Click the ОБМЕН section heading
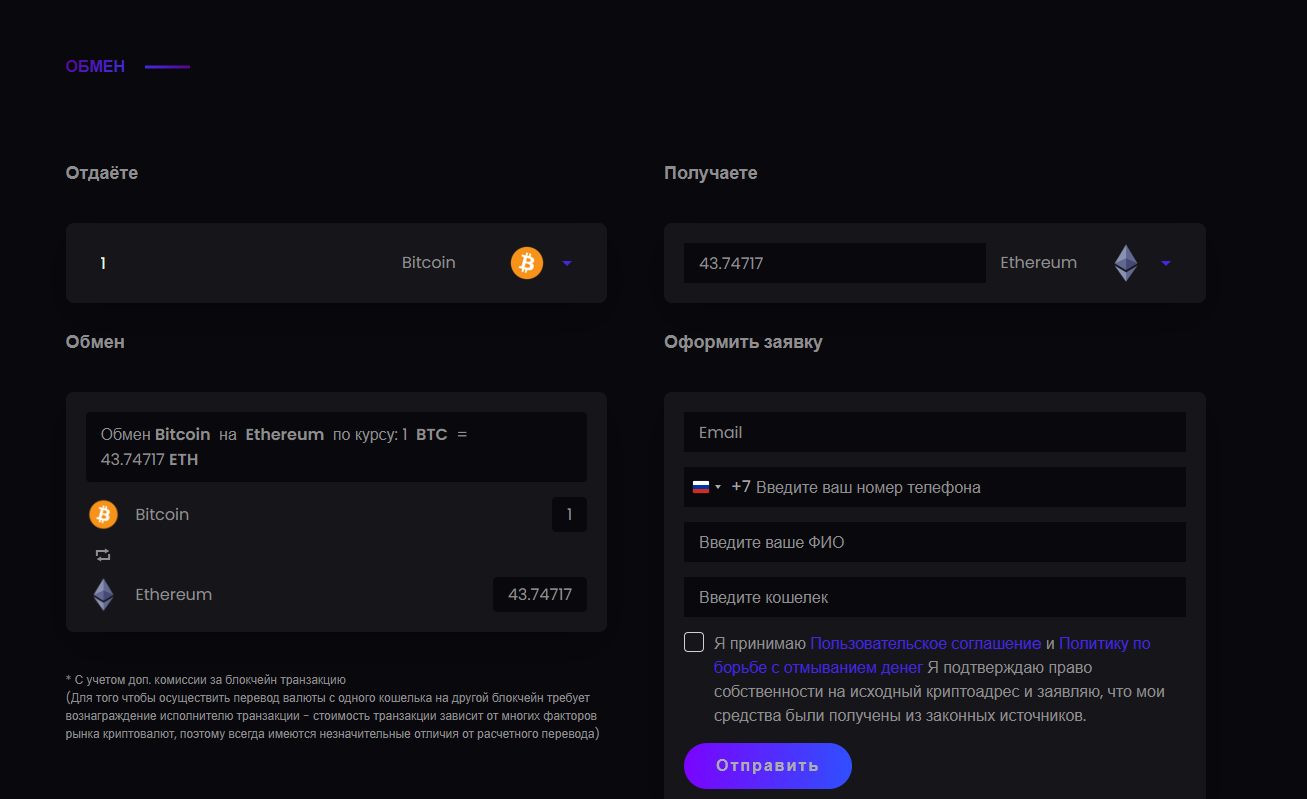The width and height of the screenshot is (1307, 799). [x=95, y=67]
